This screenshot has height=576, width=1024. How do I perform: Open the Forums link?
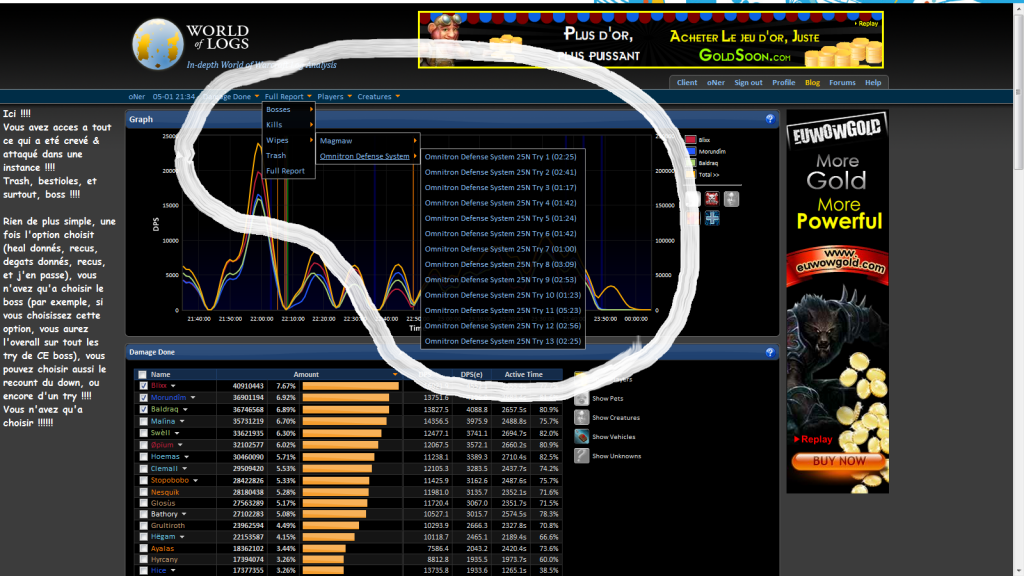click(842, 82)
